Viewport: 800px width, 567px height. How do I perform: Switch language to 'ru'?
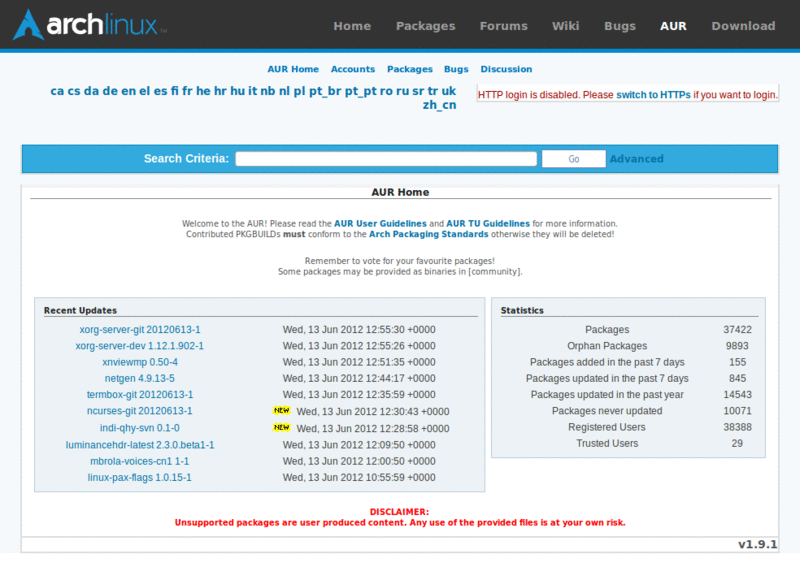(x=403, y=91)
